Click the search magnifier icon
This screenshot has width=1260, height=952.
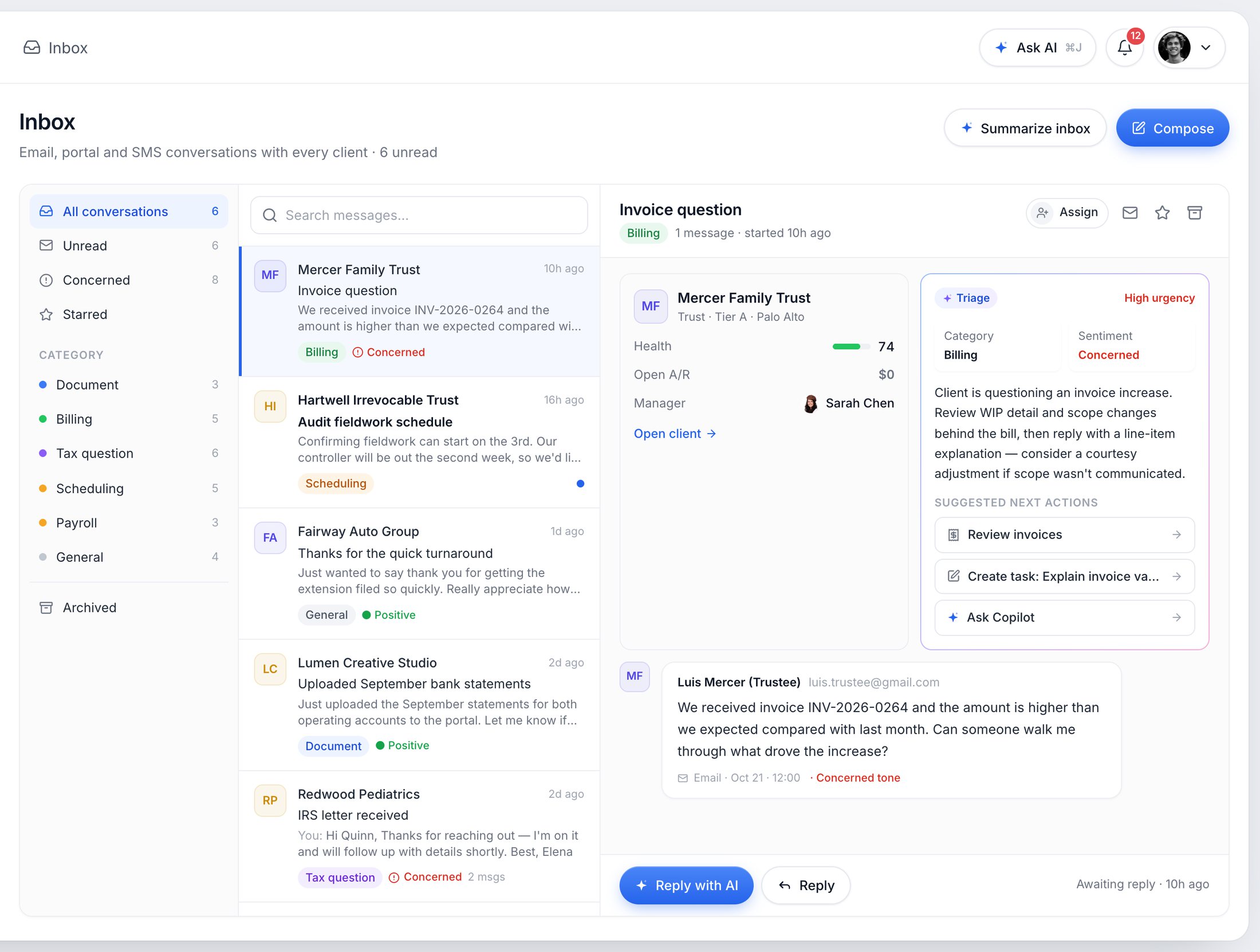click(x=270, y=215)
